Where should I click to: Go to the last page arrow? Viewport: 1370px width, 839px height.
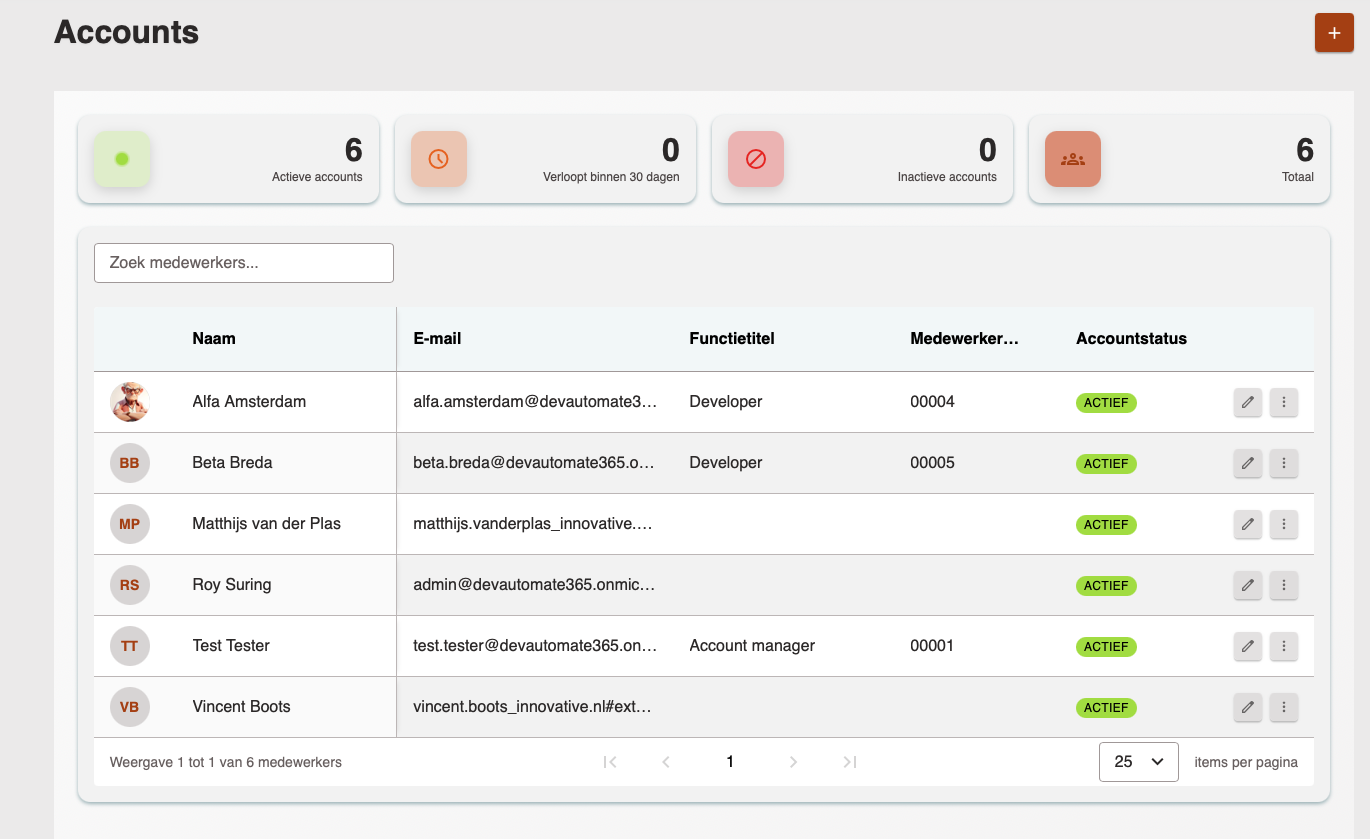[x=849, y=762]
